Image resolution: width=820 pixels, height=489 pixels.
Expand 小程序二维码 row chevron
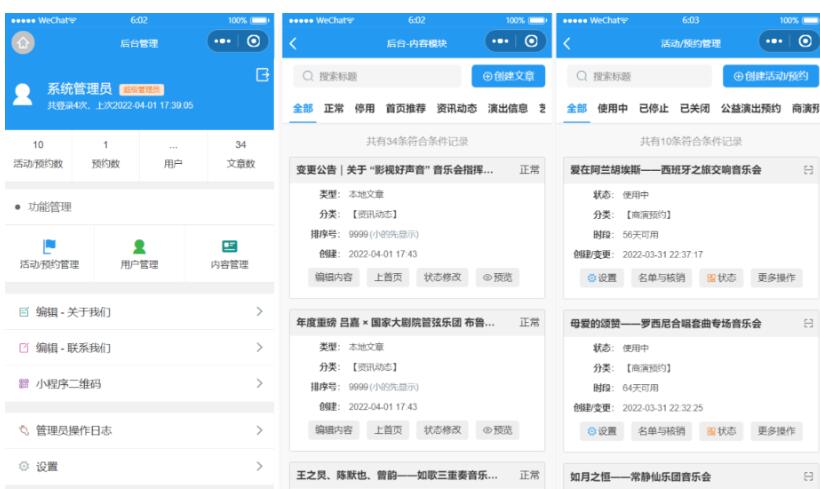[259, 384]
